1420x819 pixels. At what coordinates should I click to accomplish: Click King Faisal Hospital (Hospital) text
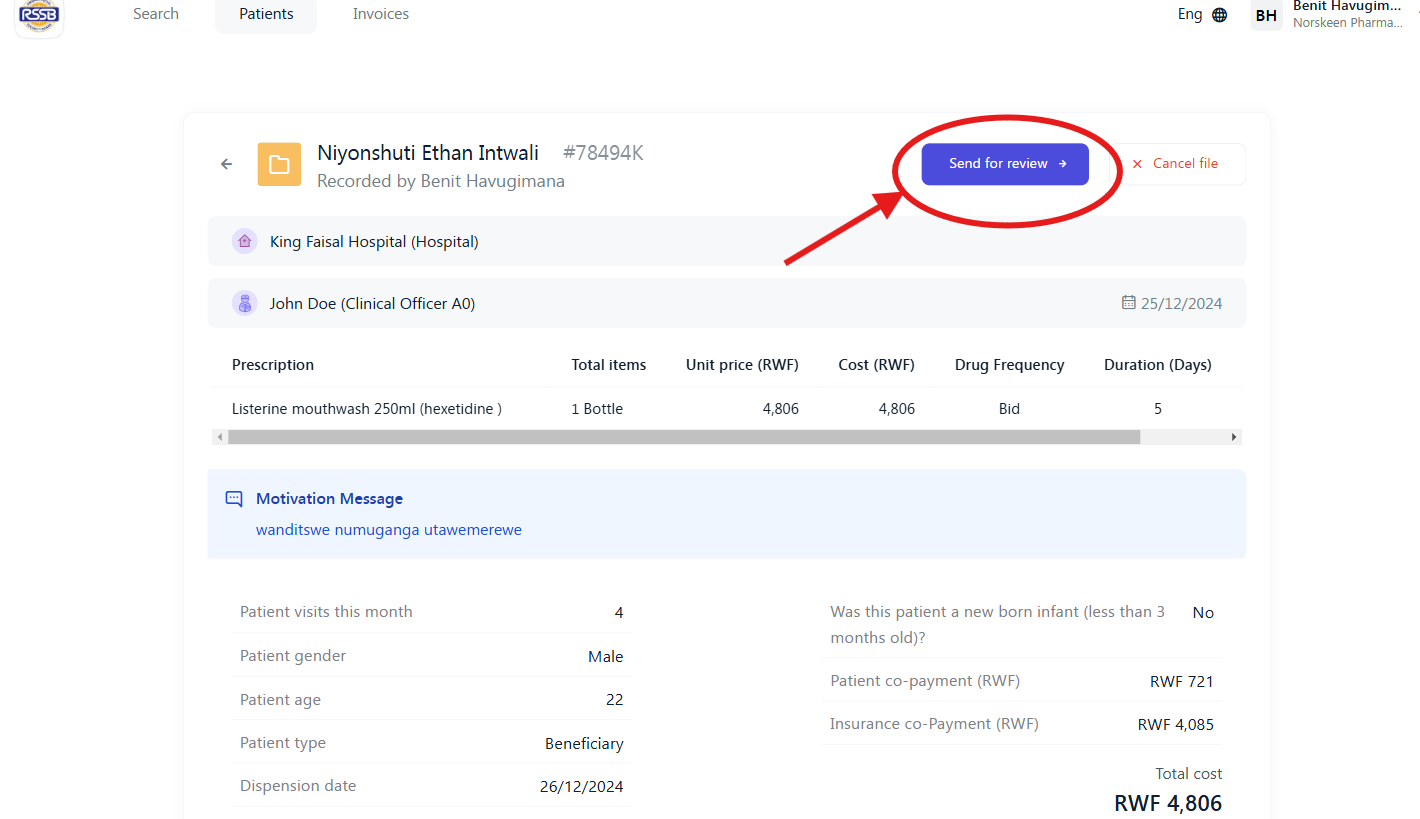(x=374, y=241)
